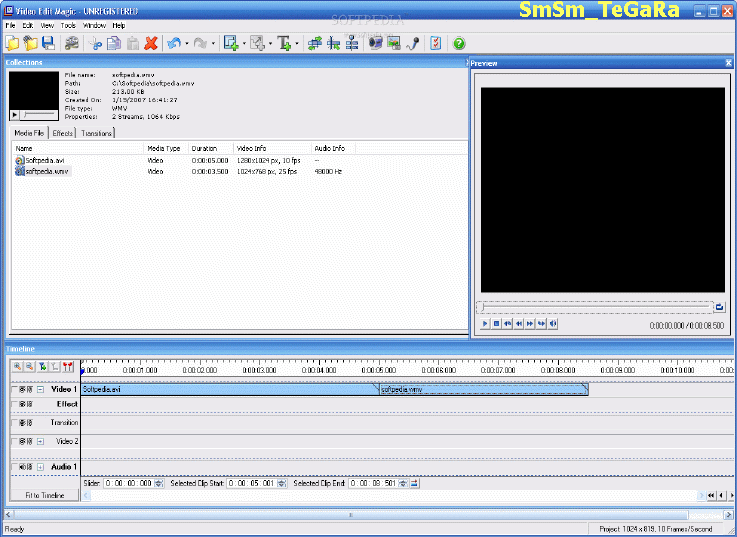Open the Add Clip to Timeline dropdown arrow
The image size is (737, 537).
pyautogui.click(x=270, y=44)
